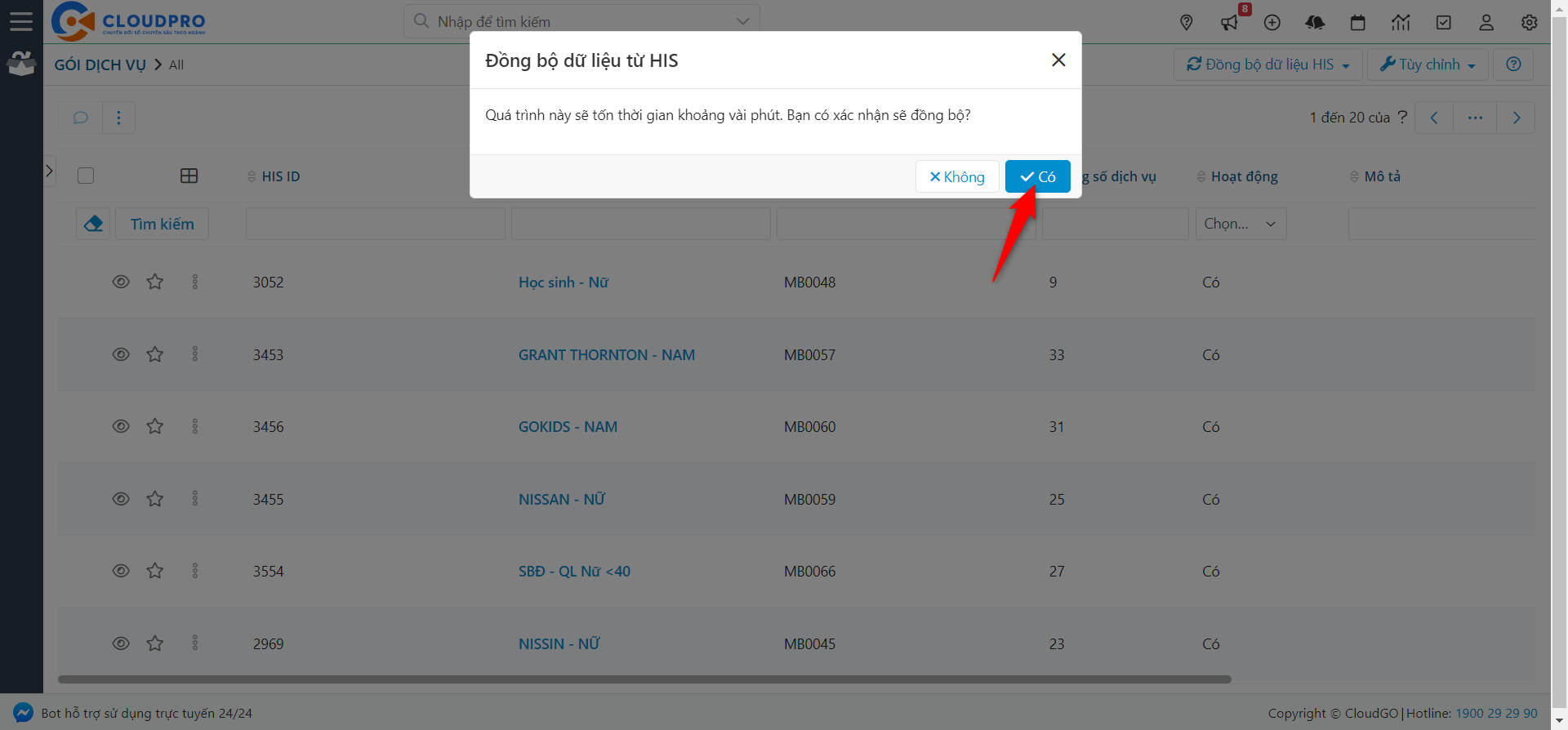Open the user profile icon
Screen dimensions: 1568x730
tap(1486, 23)
